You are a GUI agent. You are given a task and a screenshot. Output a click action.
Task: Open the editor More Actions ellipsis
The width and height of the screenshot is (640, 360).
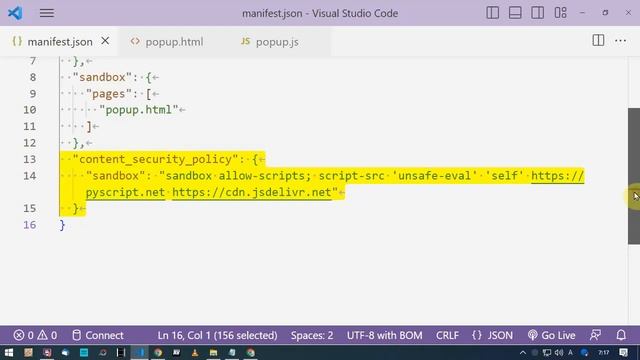(x=620, y=40)
